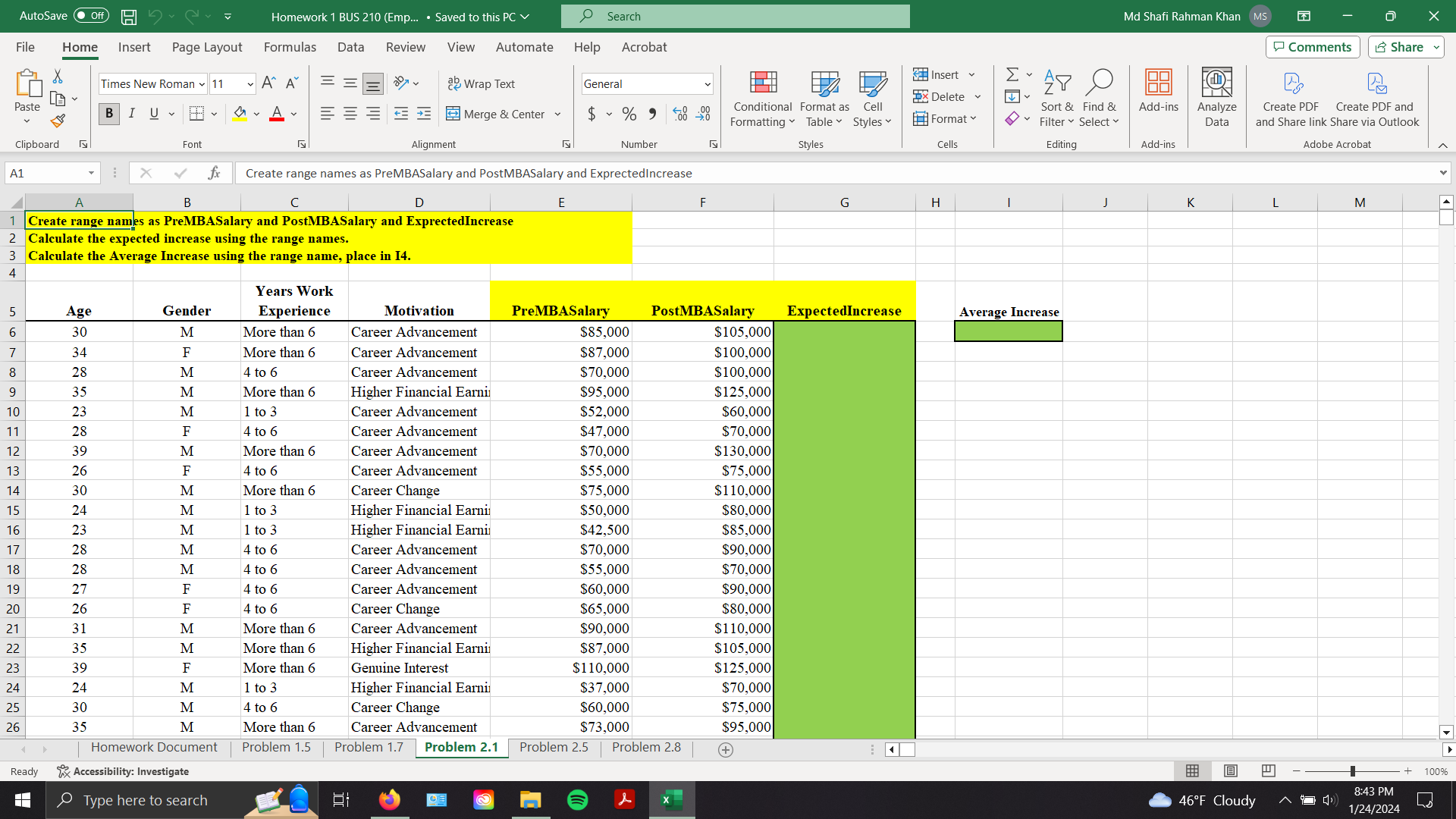The width and height of the screenshot is (1456, 819).
Task: Open Conditional Formatting options
Action: 761,99
